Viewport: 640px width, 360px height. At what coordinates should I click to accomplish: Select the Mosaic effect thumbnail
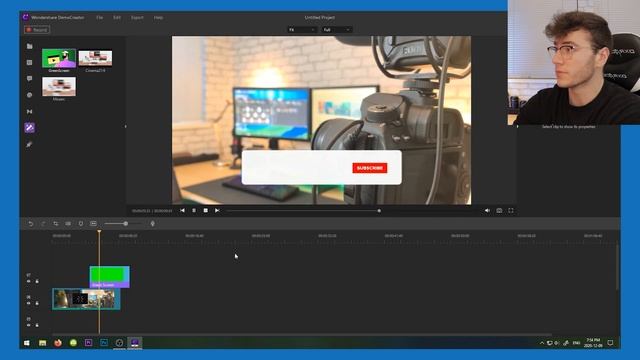pyautogui.click(x=59, y=87)
